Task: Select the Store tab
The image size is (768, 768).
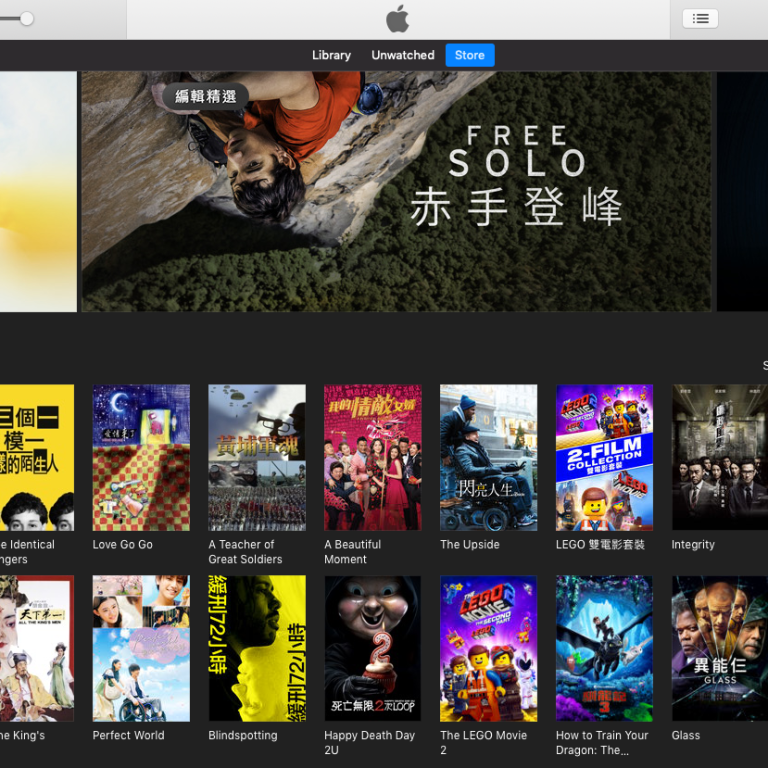Action: pos(470,55)
